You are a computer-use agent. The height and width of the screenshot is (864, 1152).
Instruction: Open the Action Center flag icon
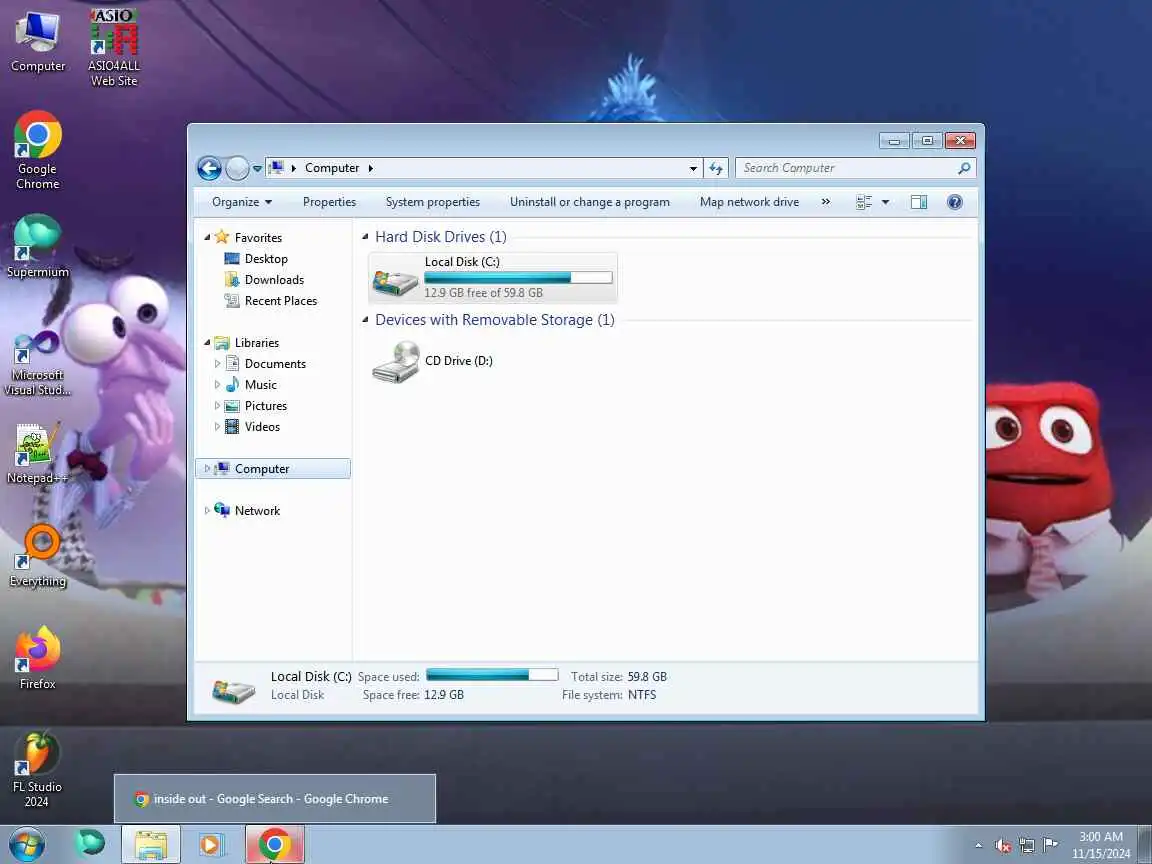1051,845
